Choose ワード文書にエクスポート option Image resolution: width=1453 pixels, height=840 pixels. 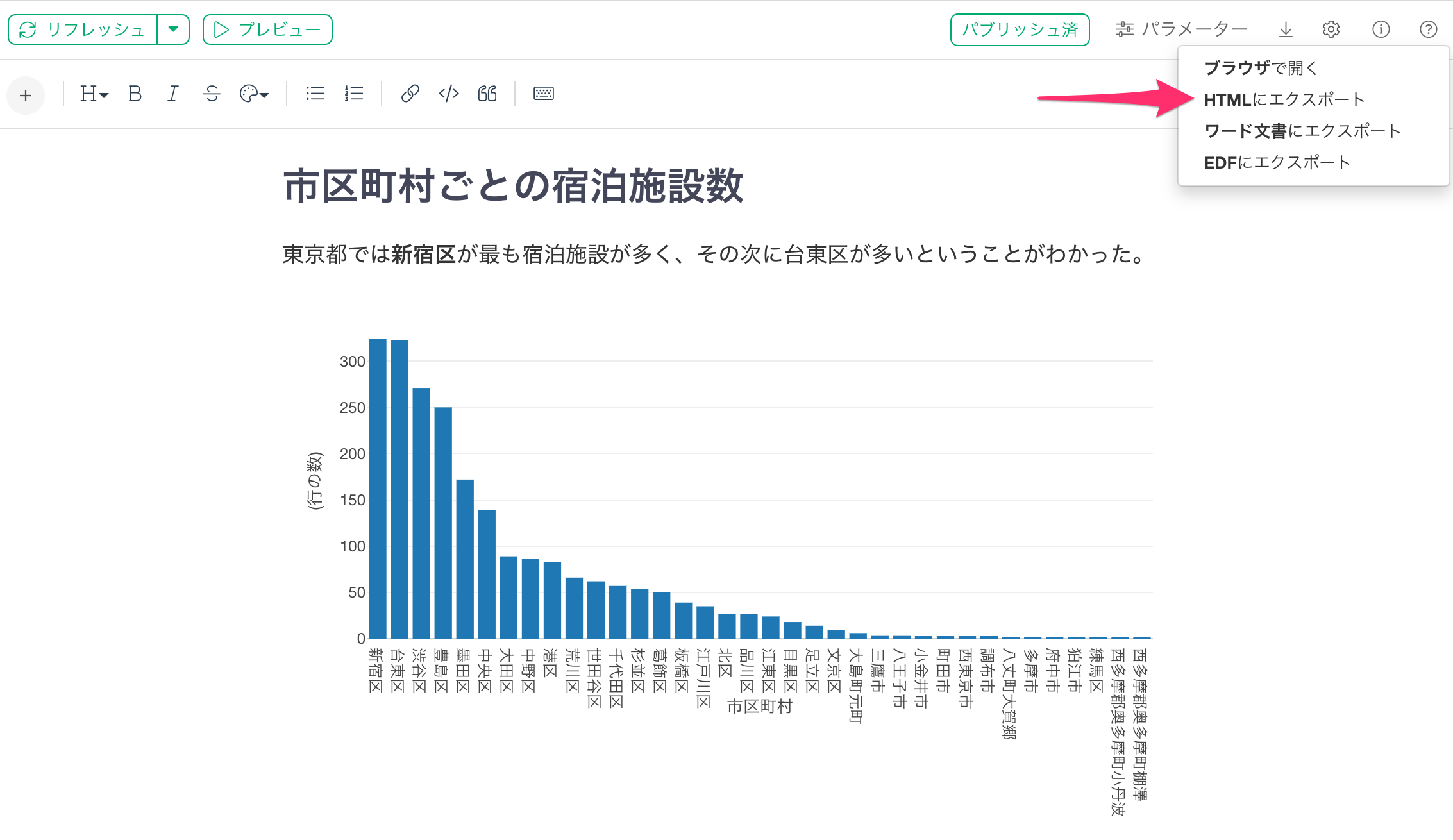pos(1302,131)
